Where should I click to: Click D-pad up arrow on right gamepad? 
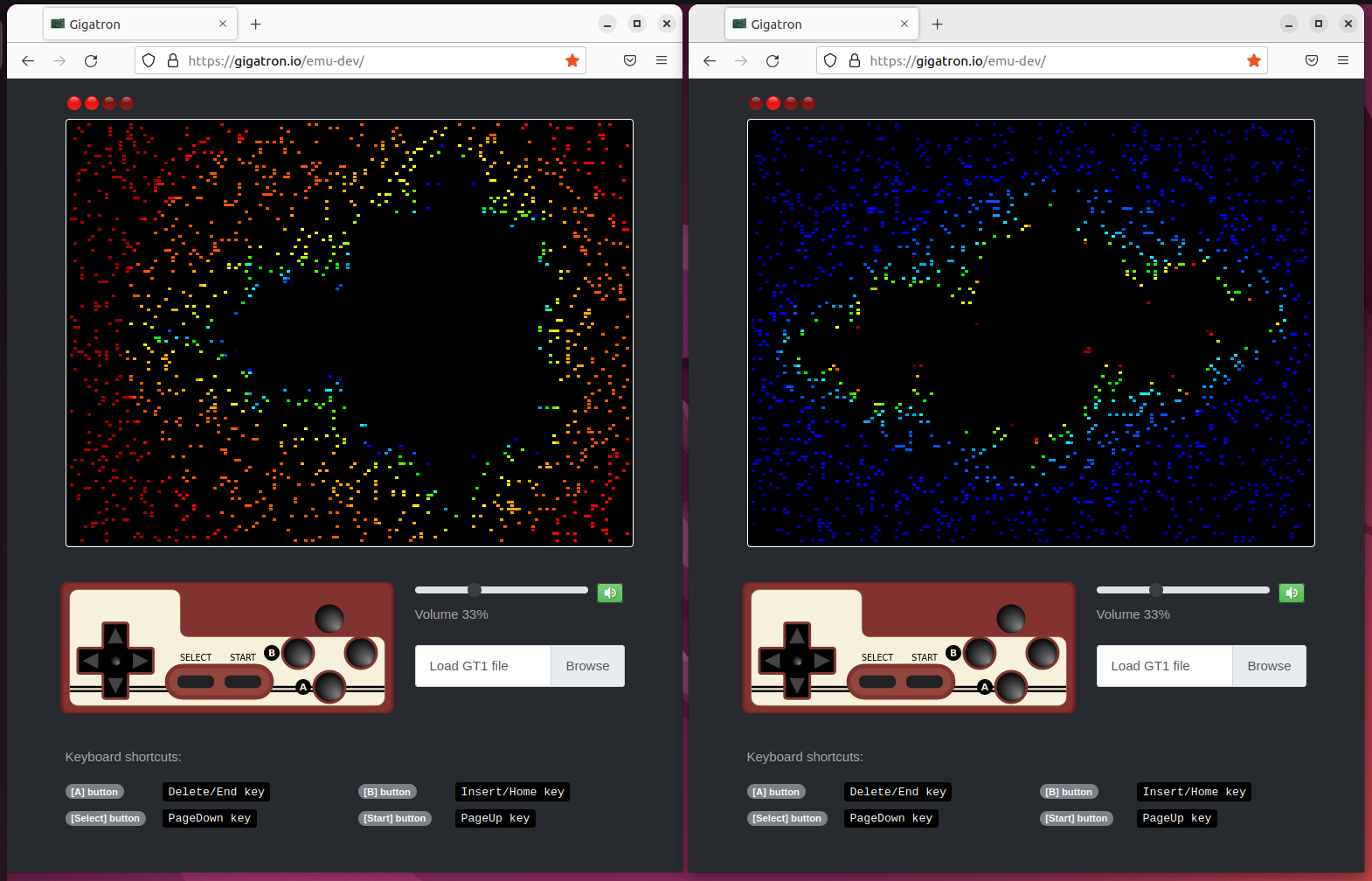[x=797, y=635]
